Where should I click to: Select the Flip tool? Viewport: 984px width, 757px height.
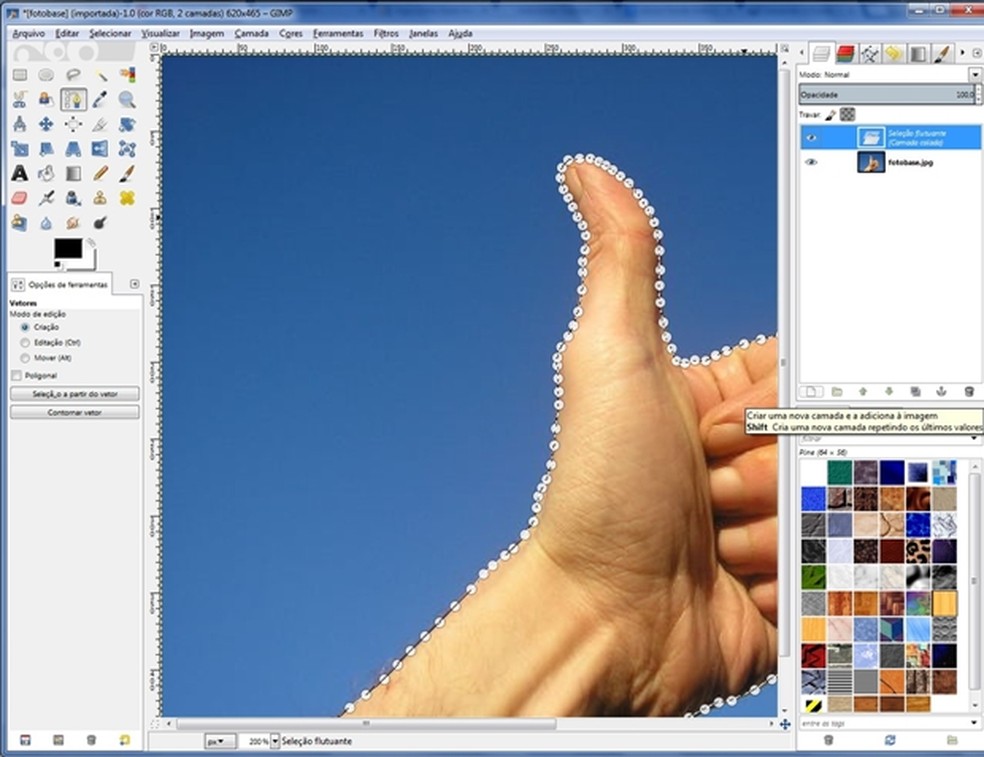(x=100, y=149)
